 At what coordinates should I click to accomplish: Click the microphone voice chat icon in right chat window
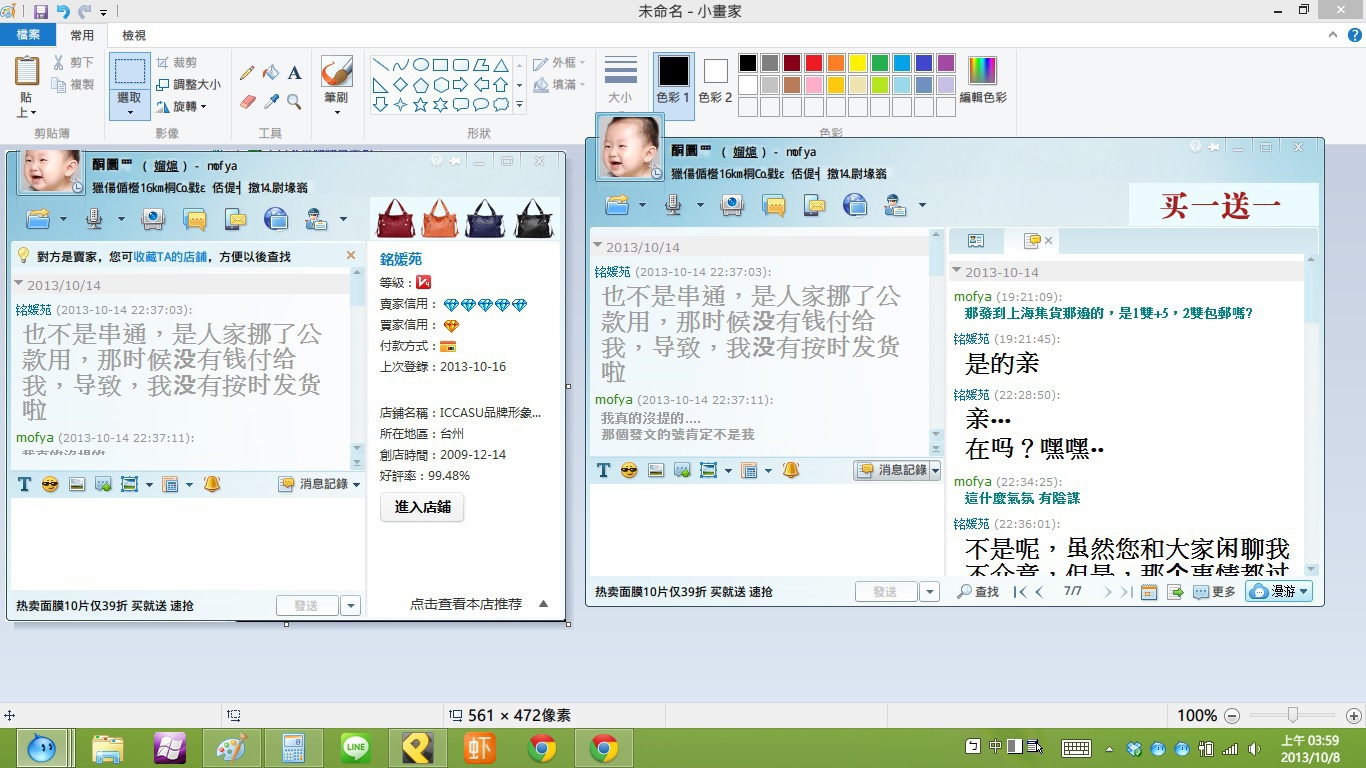pyautogui.click(x=674, y=206)
